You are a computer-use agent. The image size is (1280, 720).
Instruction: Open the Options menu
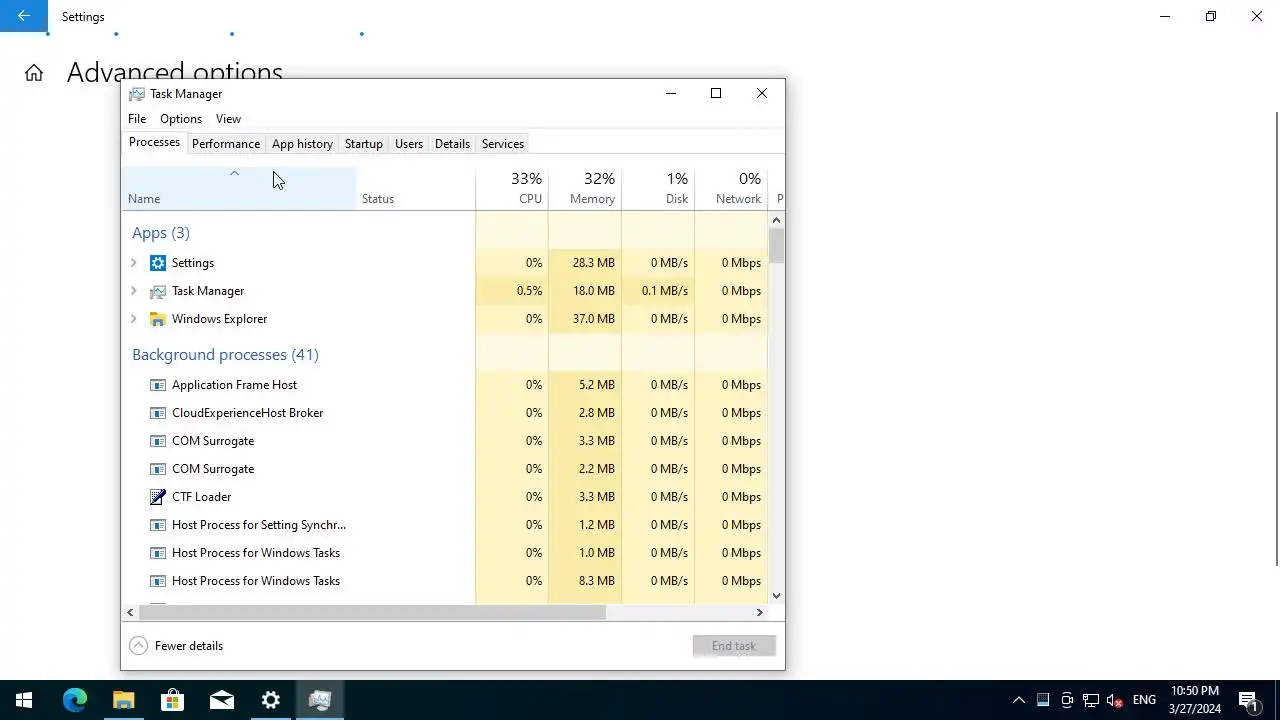point(181,119)
